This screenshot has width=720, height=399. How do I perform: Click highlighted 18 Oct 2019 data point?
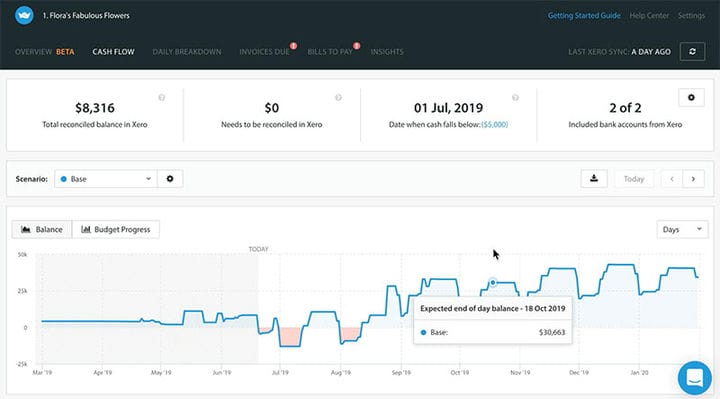493,282
